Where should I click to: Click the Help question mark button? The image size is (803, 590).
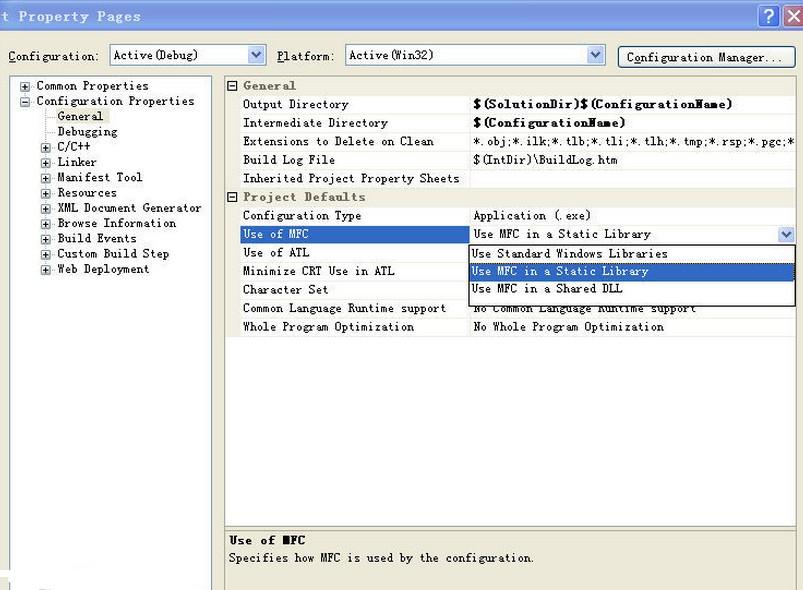point(768,16)
